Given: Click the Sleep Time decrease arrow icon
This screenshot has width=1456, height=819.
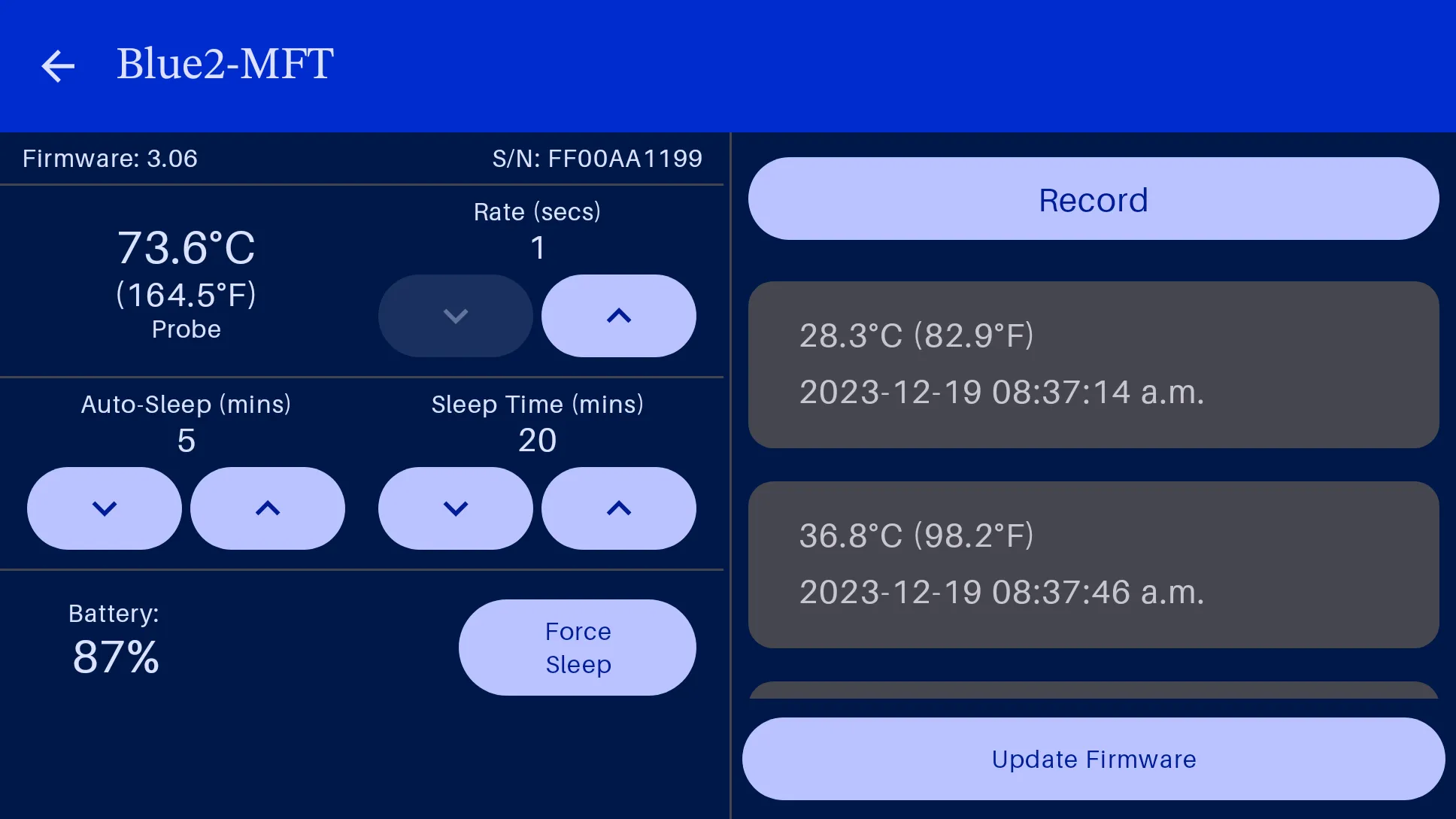Looking at the screenshot, I should pos(455,508).
